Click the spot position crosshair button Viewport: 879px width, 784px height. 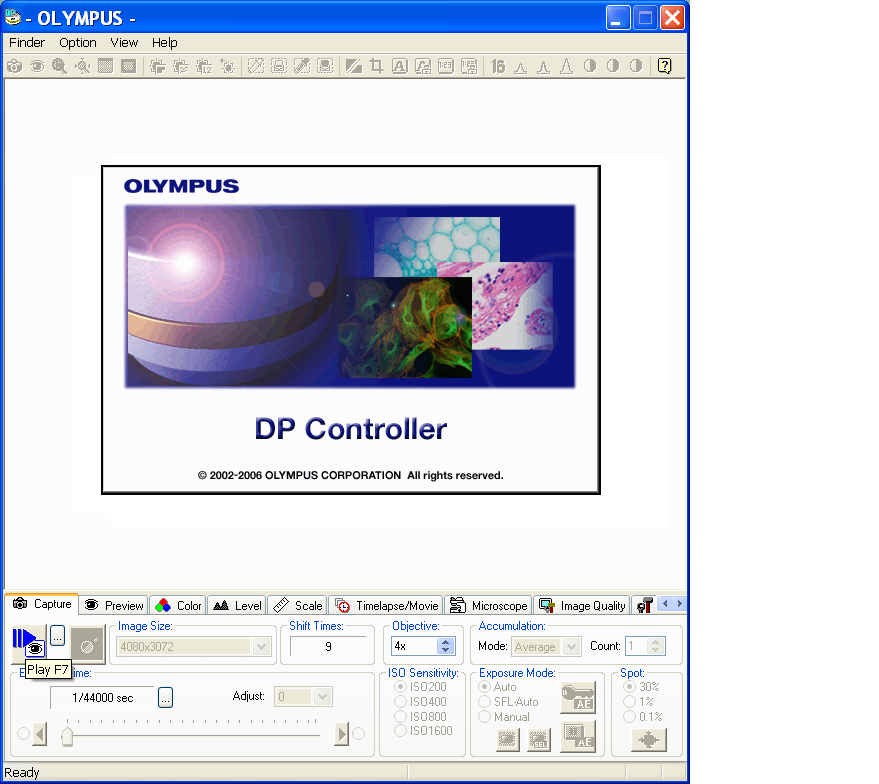tap(649, 740)
